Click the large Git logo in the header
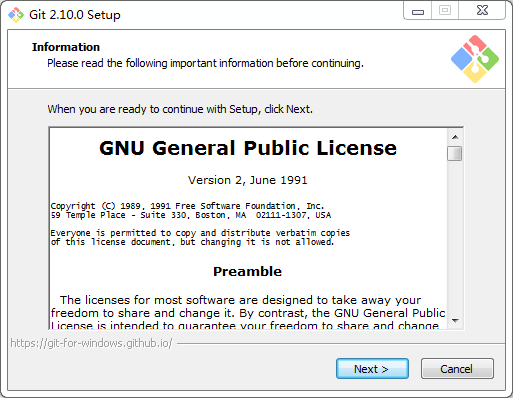Screen dimensions: 513x398 point(475,59)
